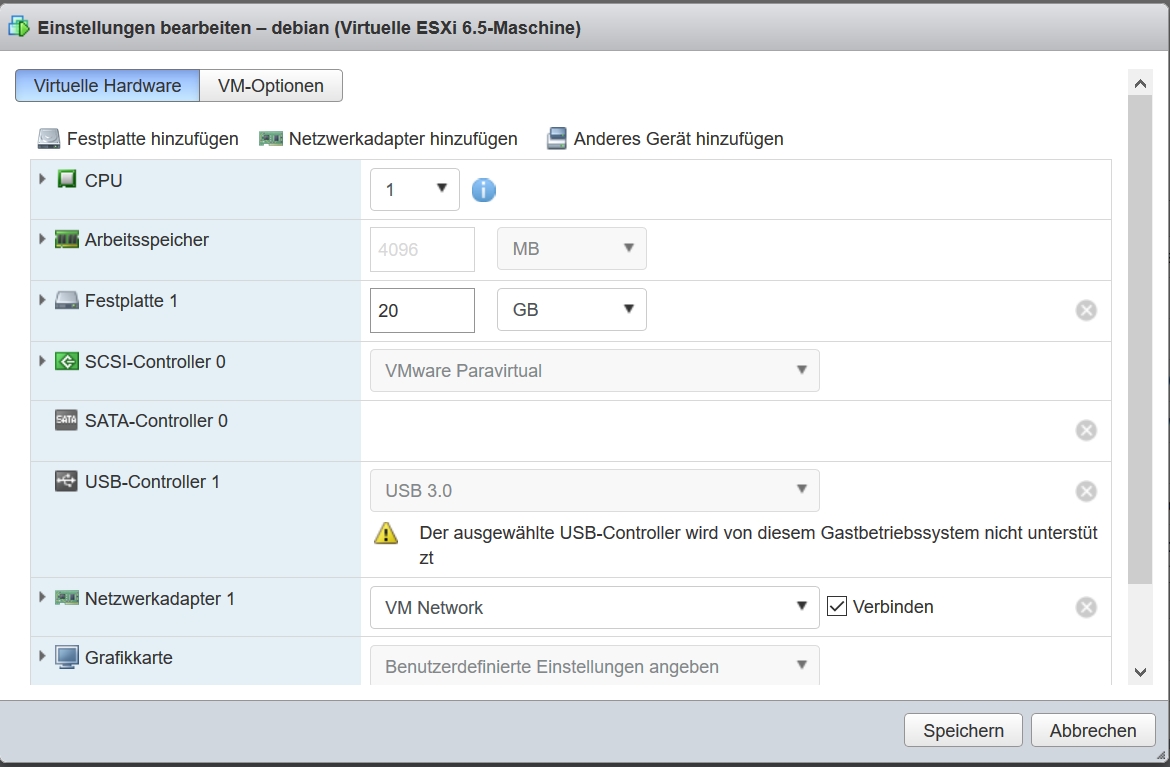The width and height of the screenshot is (1170, 767).
Task: Select the Virtuelle Hardware tab
Action: tap(107, 86)
